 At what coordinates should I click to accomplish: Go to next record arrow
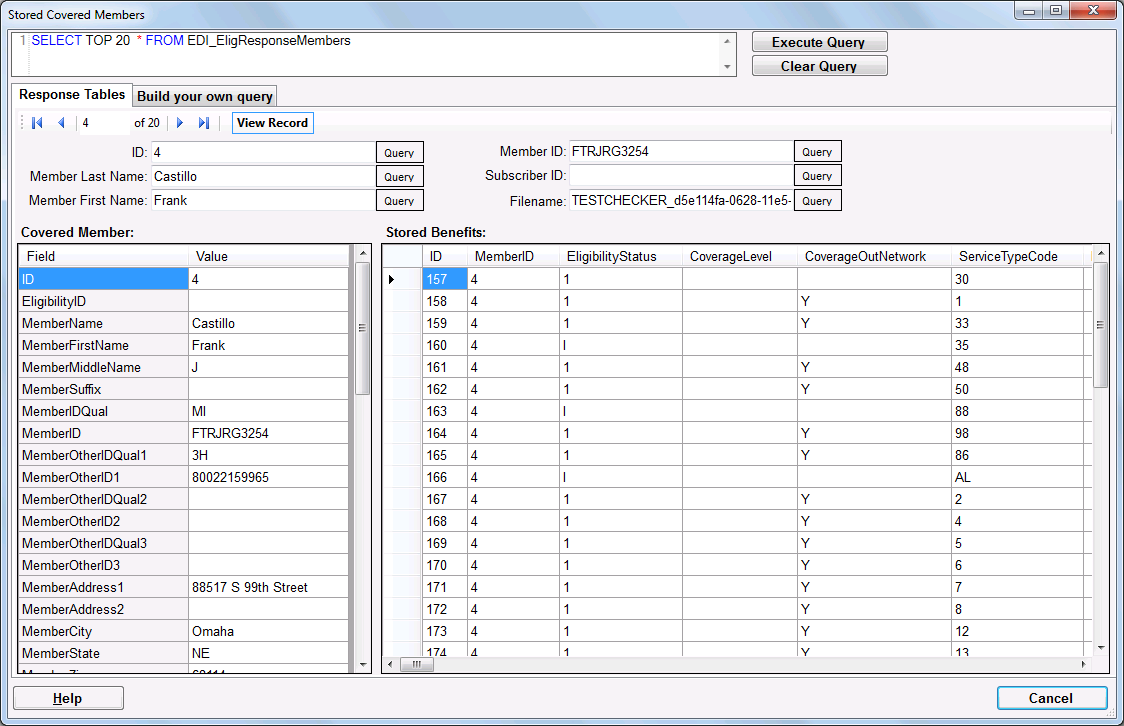[180, 123]
